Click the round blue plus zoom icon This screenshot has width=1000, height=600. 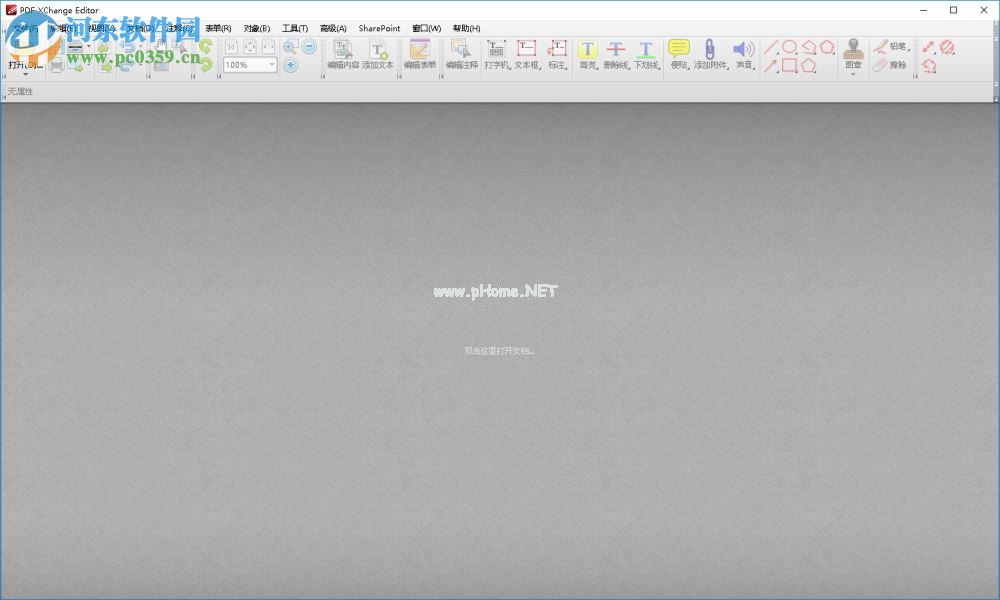[x=290, y=65]
